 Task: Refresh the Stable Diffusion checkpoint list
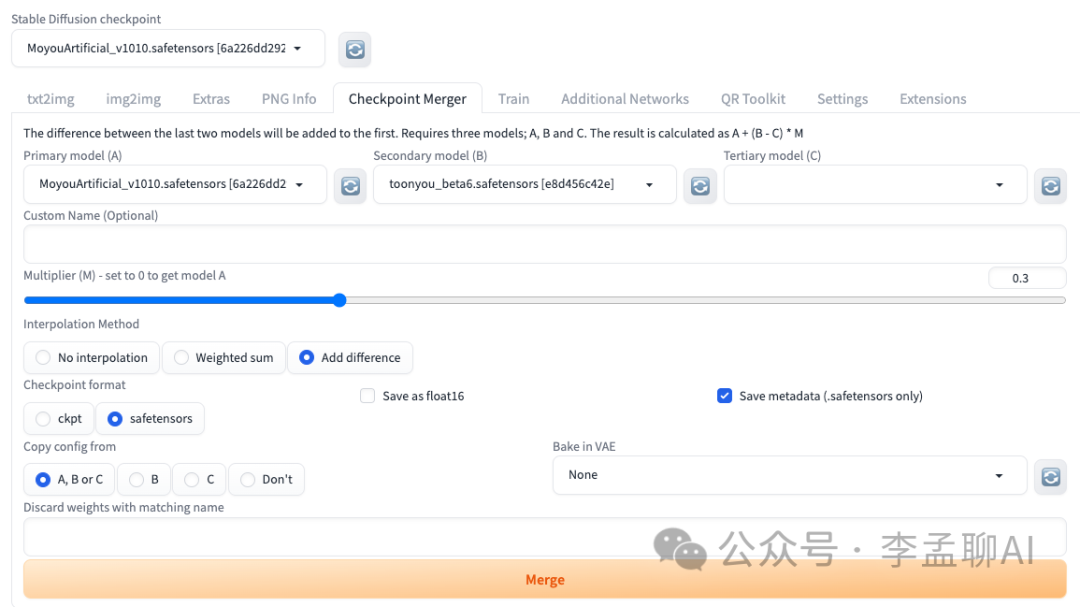(355, 50)
